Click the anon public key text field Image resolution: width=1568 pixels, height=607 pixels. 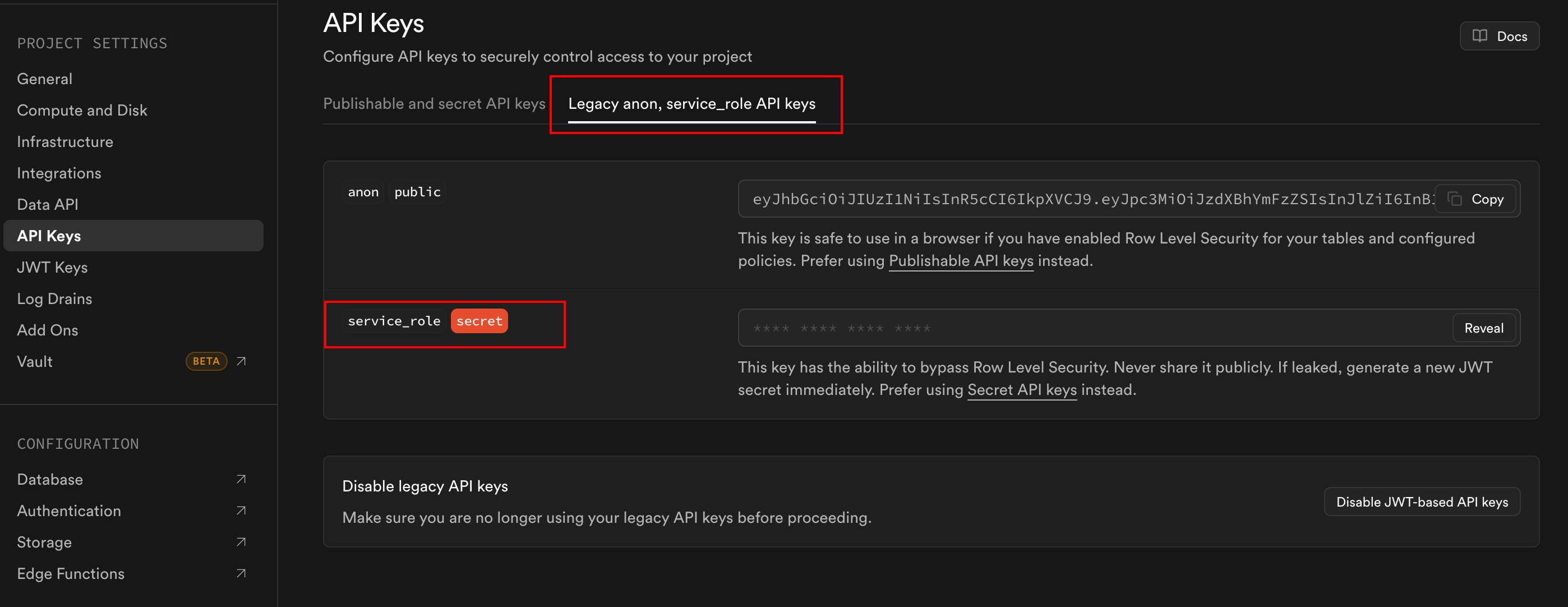point(1083,199)
